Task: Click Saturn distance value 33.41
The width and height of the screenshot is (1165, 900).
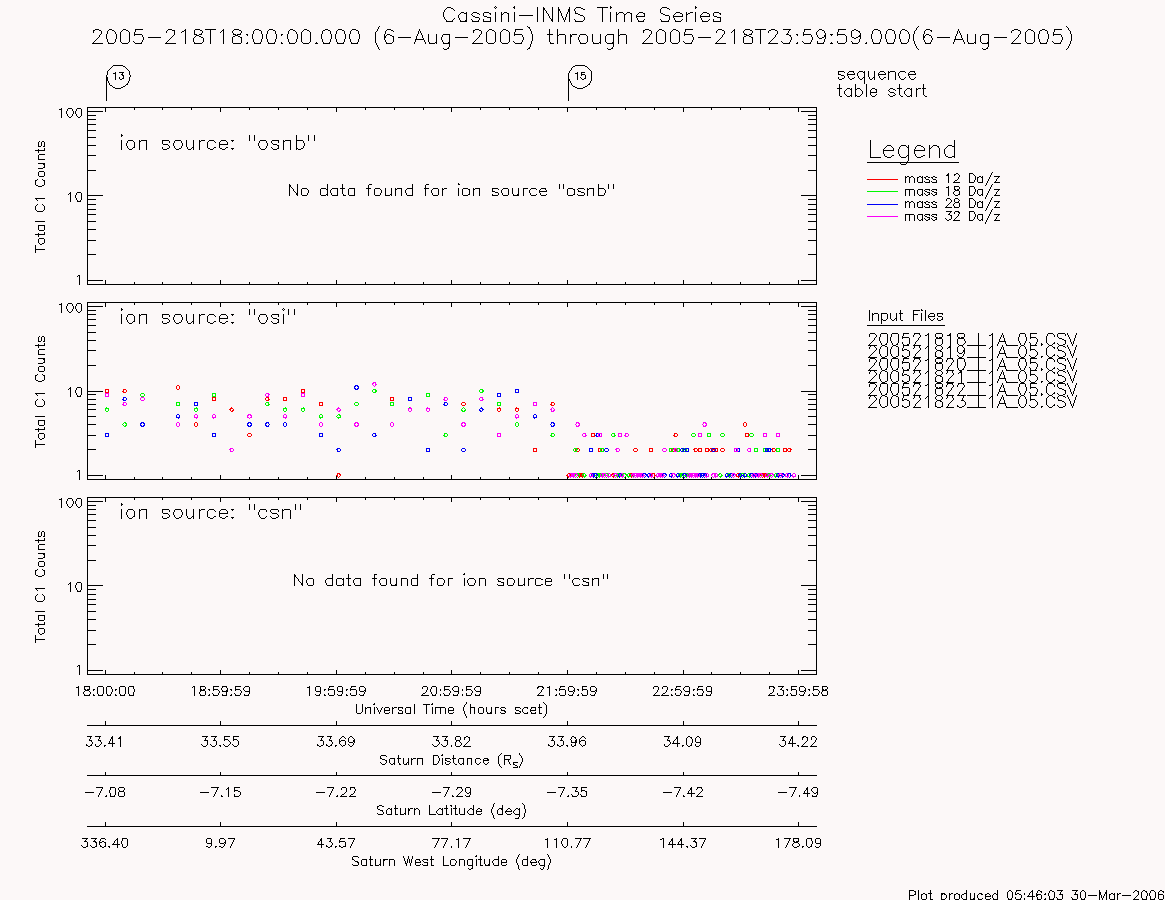Action: (105, 742)
